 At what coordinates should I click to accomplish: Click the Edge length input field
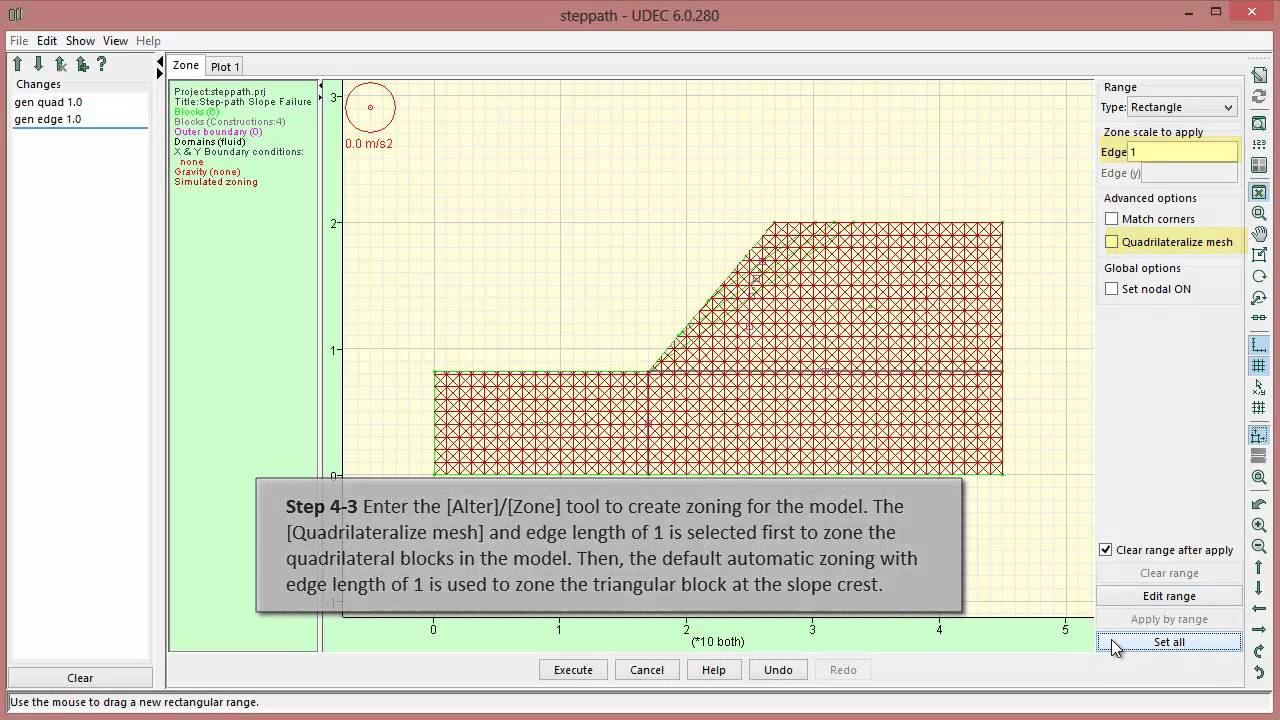click(x=1182, y=152)
